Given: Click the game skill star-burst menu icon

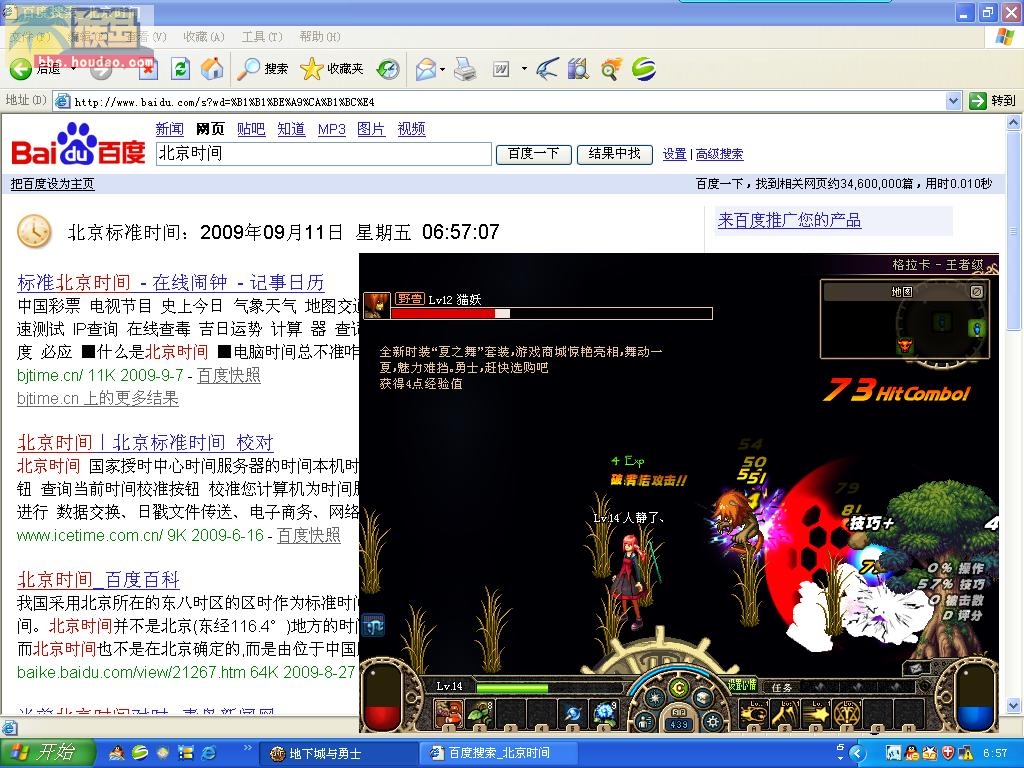Looking at the screenshot, I should click(655, 697).
